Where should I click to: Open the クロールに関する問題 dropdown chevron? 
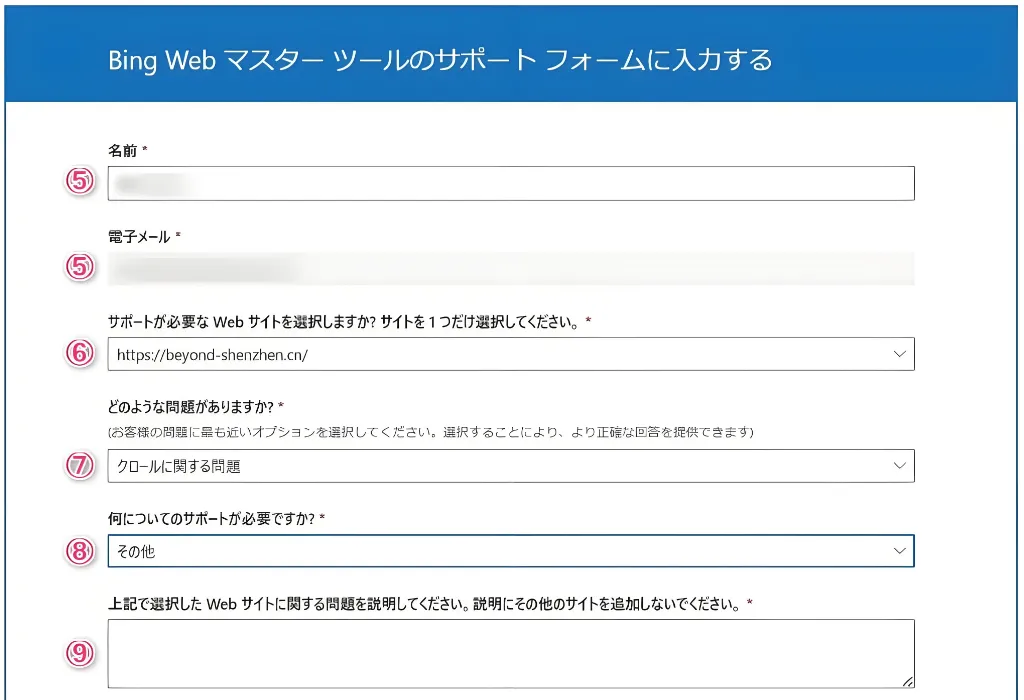coord(898,466)
